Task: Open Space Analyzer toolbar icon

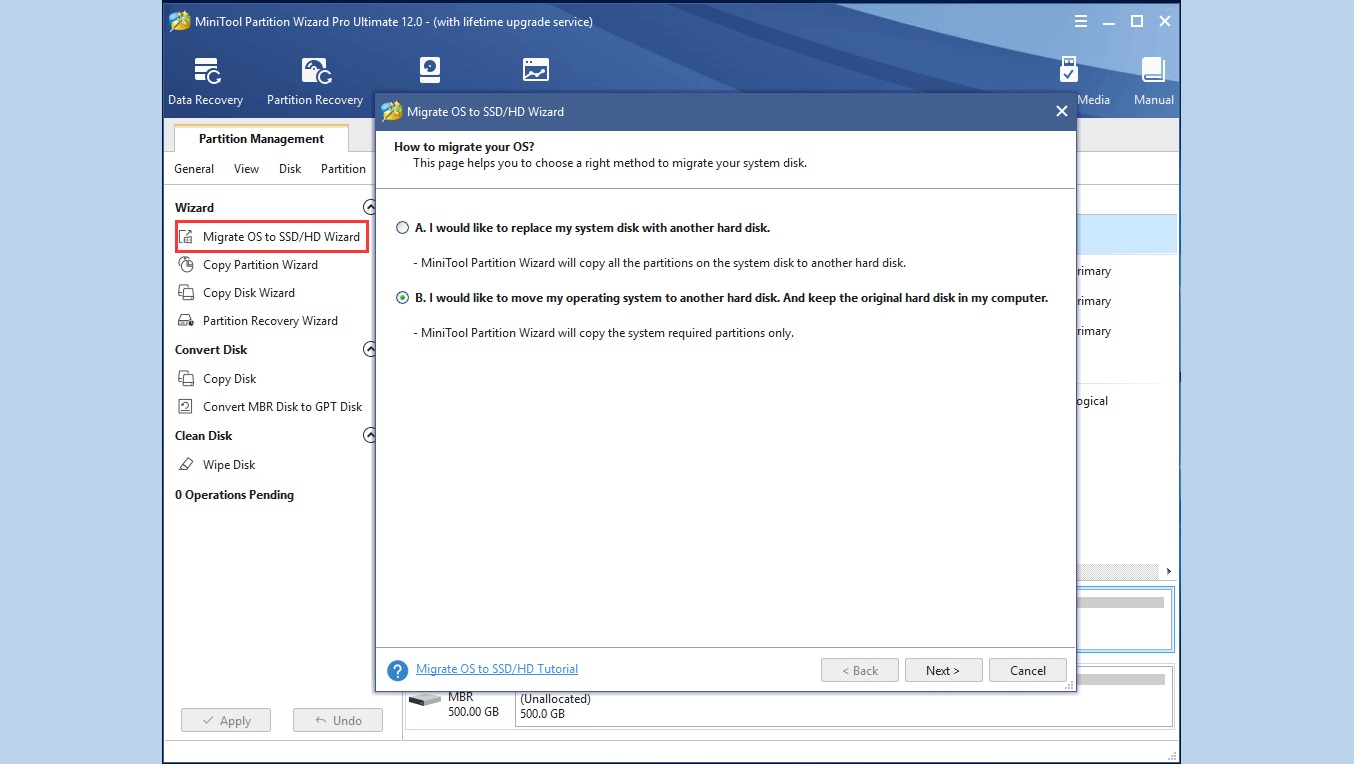Action: coord(536,70)
